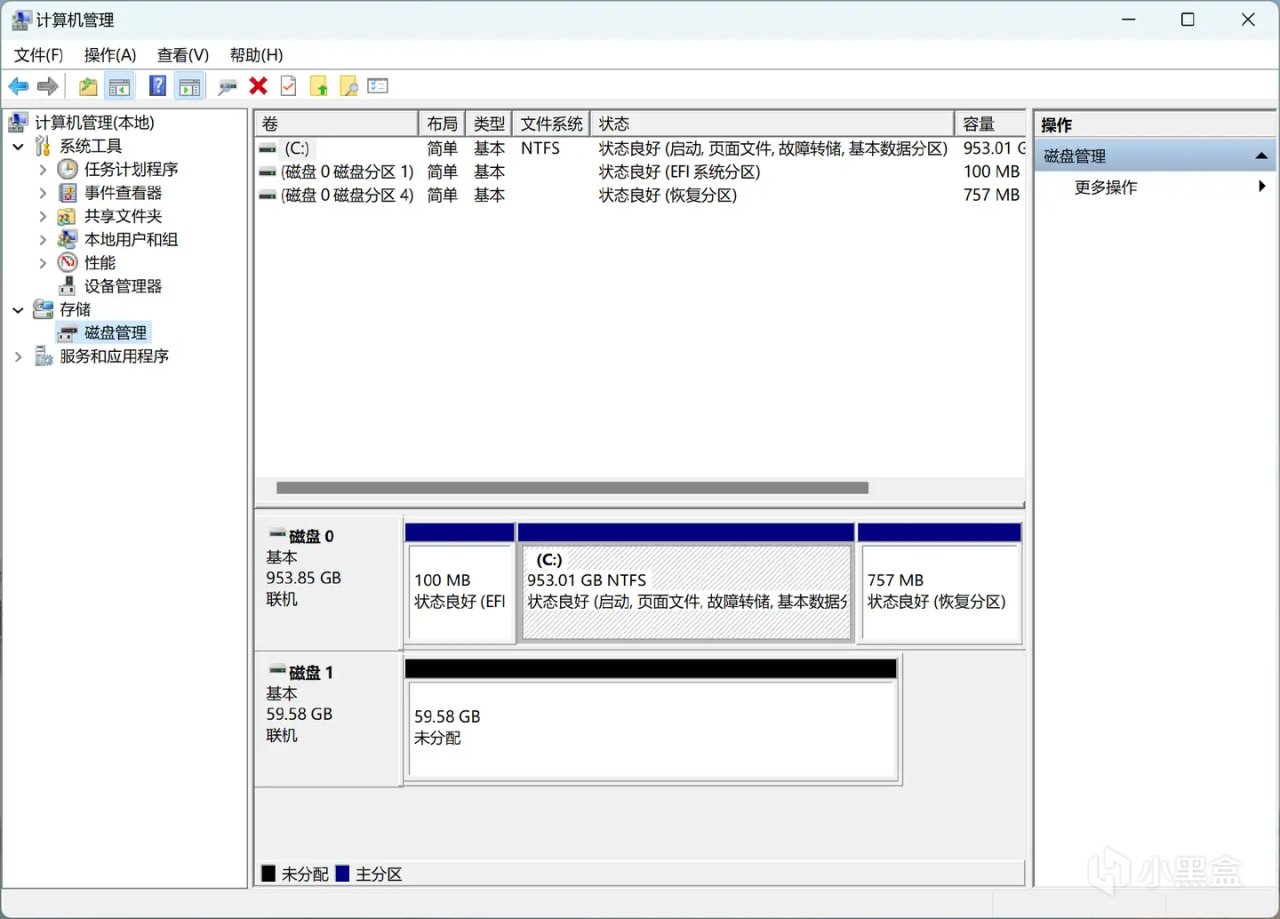Viewport: 1280px width, 919px height.
Task: Click the 容量 column header
Action: pos(990,124)
